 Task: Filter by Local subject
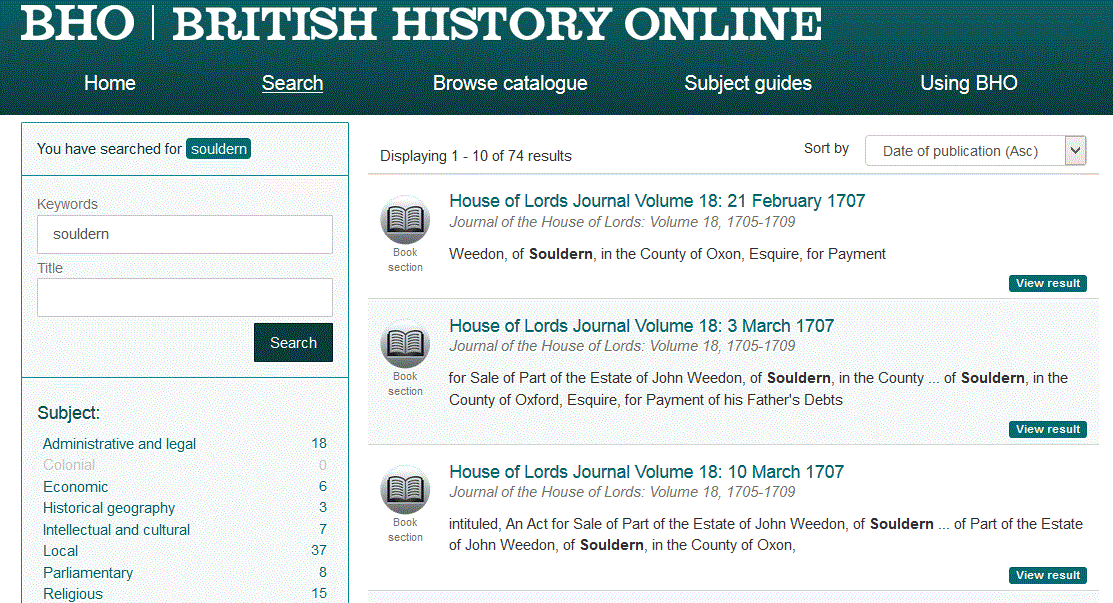click(60, 551)
